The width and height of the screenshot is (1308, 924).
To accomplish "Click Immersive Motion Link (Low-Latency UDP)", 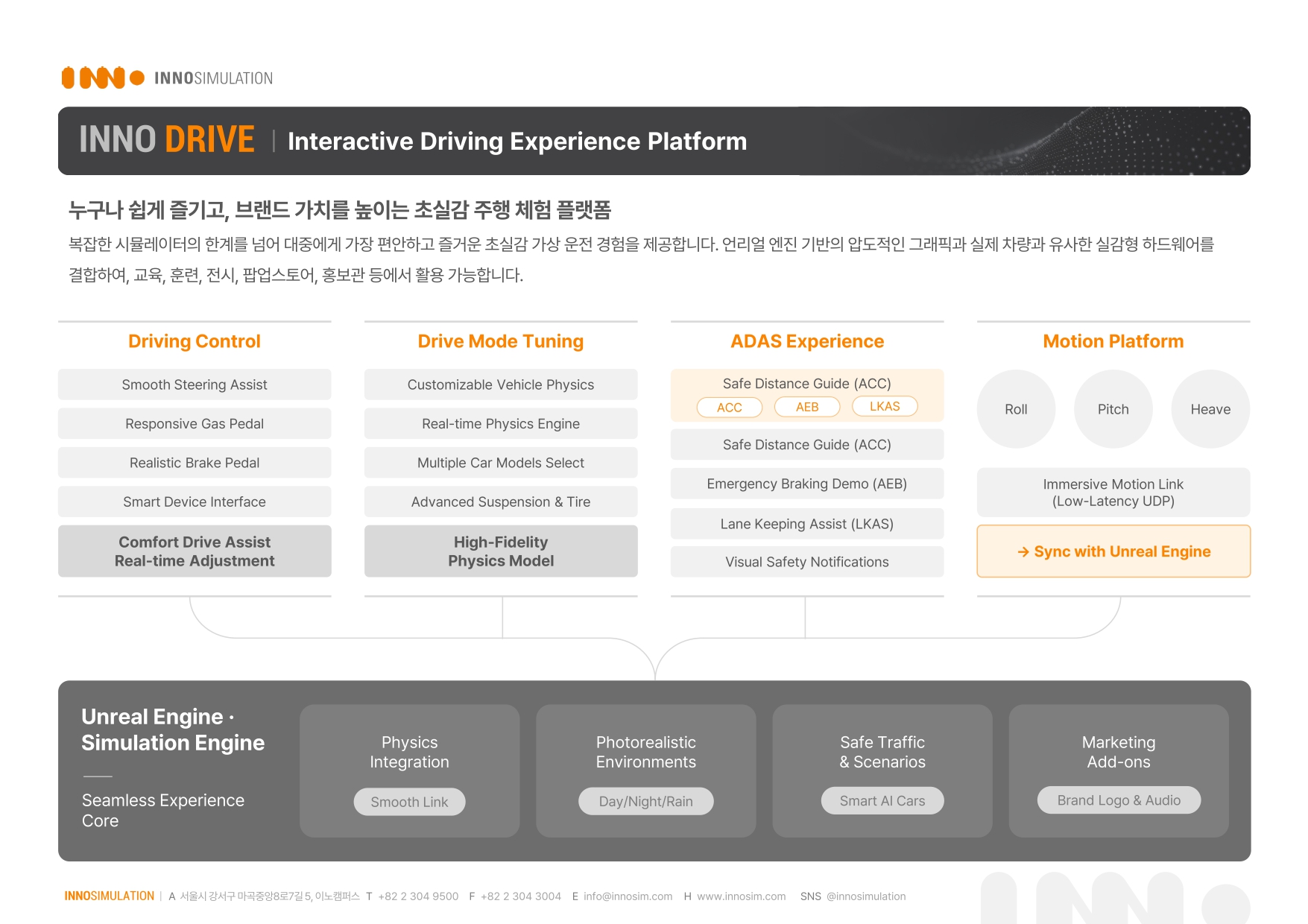I will pyautogui.click(x=1113, y=493).
